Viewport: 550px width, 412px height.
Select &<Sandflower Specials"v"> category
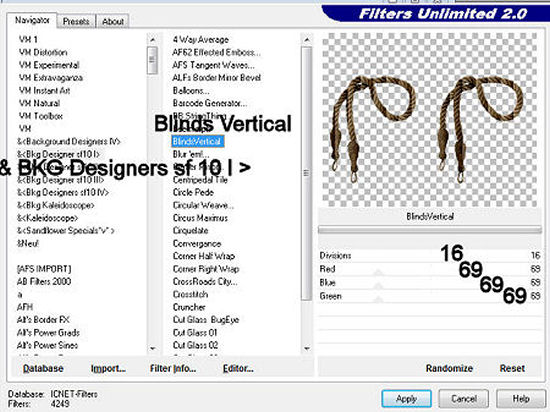(66, 230)
